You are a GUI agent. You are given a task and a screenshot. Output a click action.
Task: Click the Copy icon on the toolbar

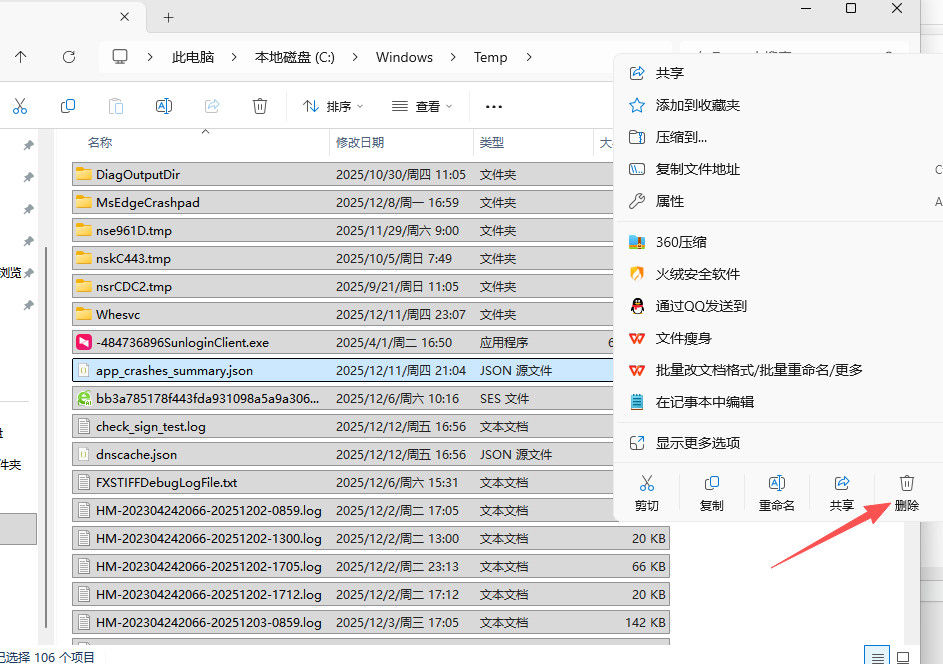coord(68,105)
